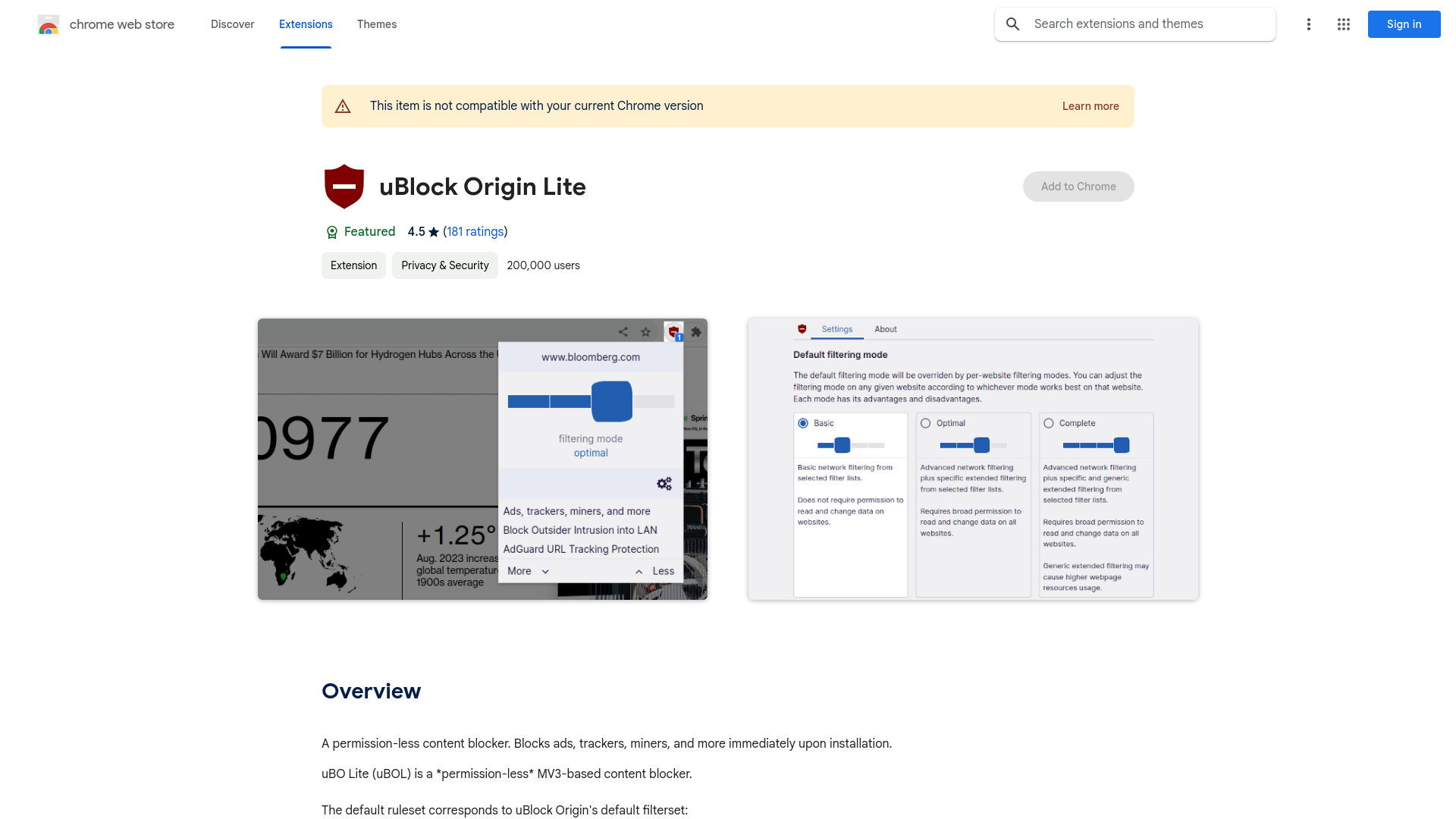The width and height of the screenshot is (1456, 819).
Task: Click the 'permission-less content blocker' description line
Action: (607, 744)
